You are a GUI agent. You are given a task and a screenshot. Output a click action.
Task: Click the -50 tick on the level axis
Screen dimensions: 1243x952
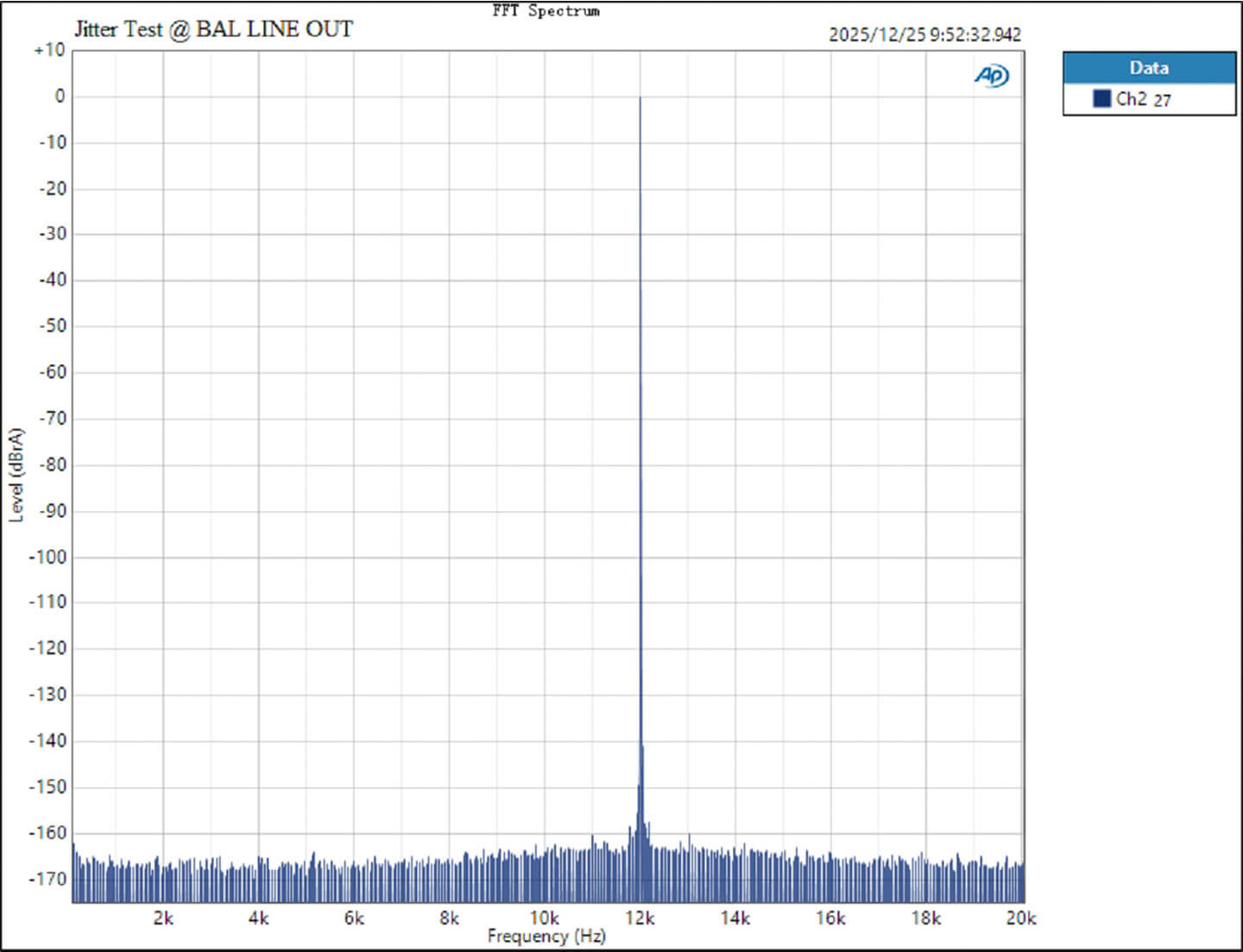click(52, 326)
